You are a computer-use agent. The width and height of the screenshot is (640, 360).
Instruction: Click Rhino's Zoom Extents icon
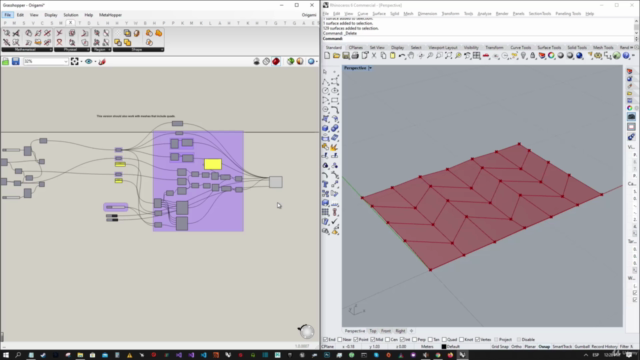click(x=448, y=56)
